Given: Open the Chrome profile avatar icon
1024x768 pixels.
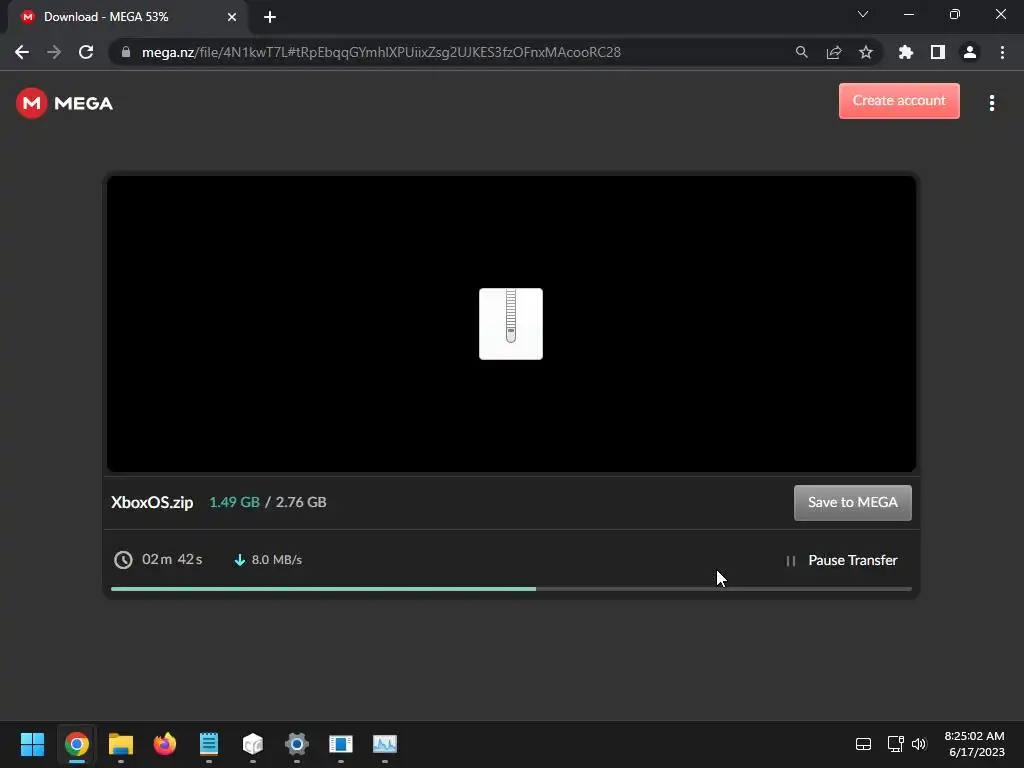Looking at the screenshot, I should point(970,52).
